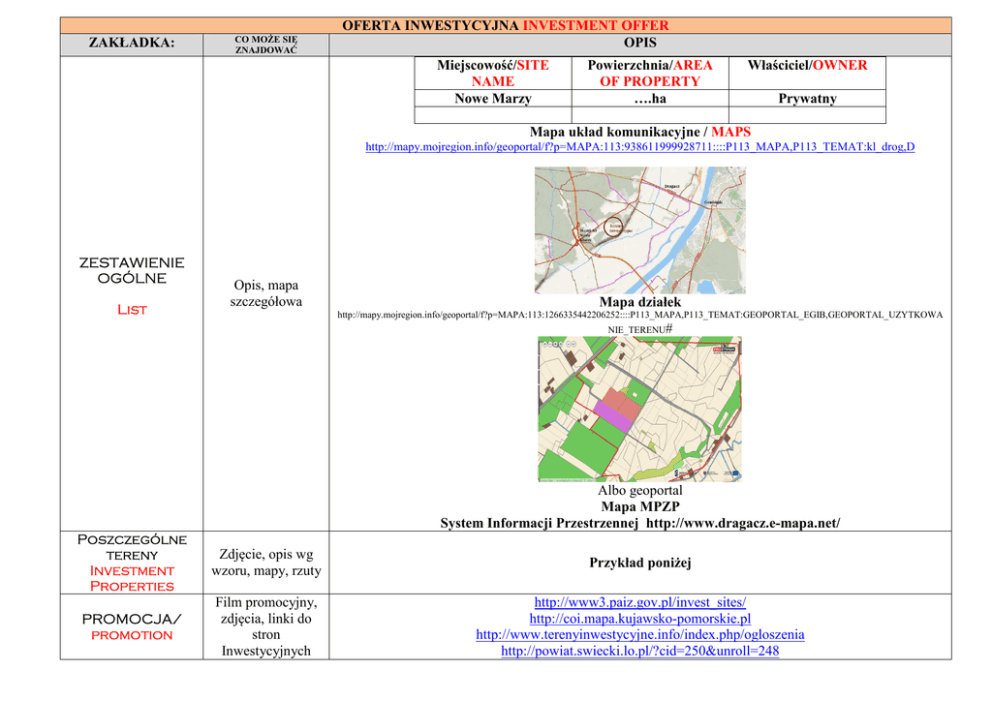992x701 pixels.
Task: Open the top geoportal kl_drog map link
Action: point(640,147)
